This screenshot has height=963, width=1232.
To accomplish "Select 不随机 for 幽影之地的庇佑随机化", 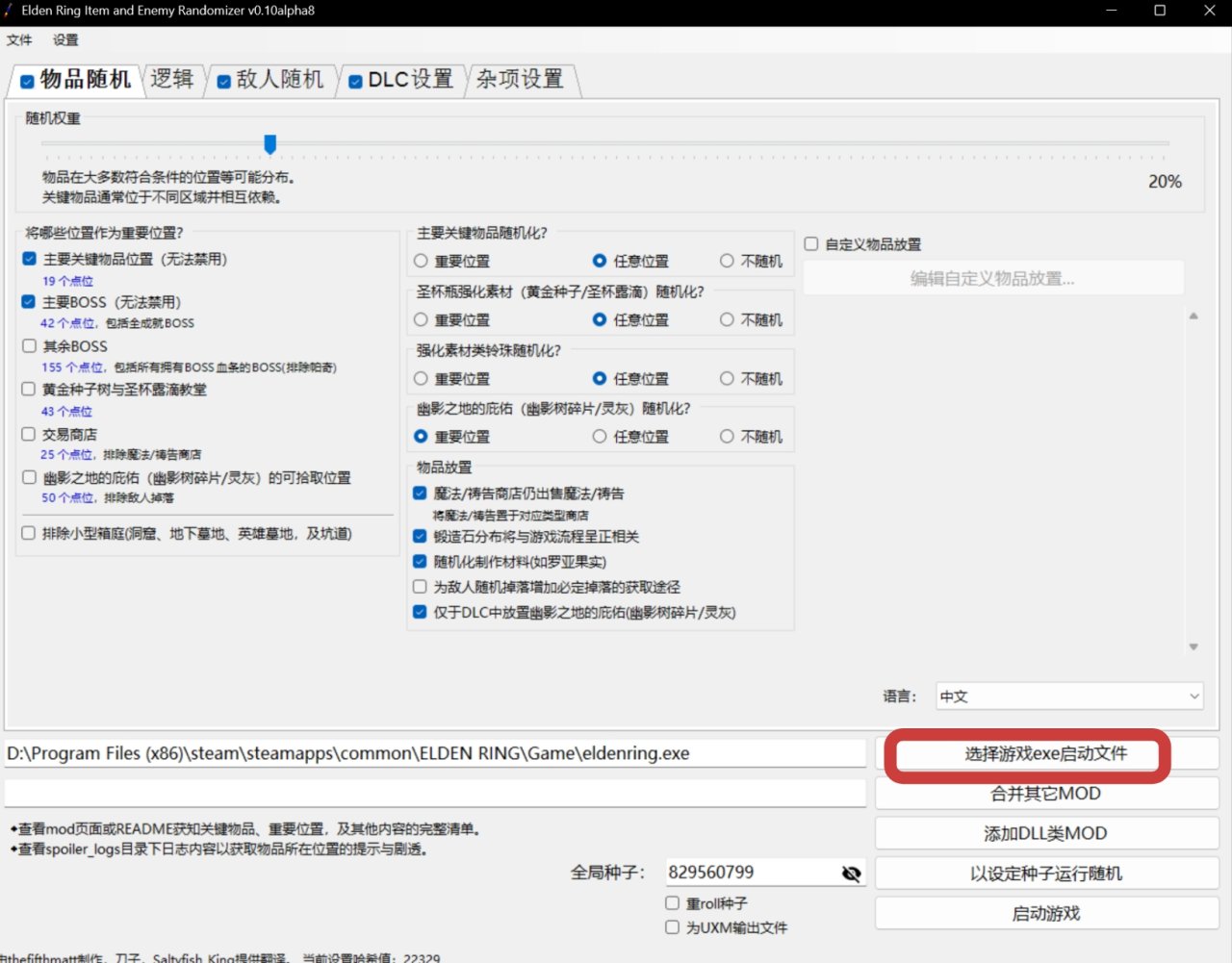I will (727, 437).
